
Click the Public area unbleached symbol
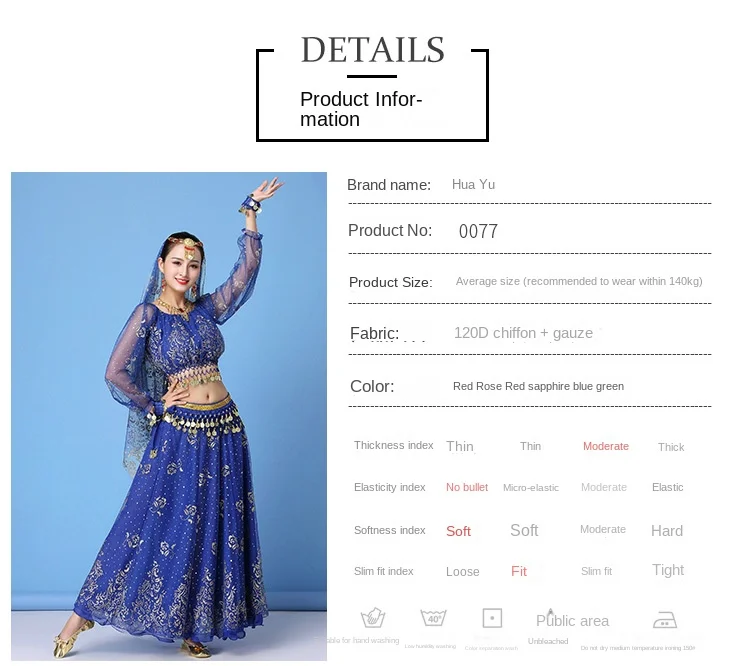(x=572, y=620)
